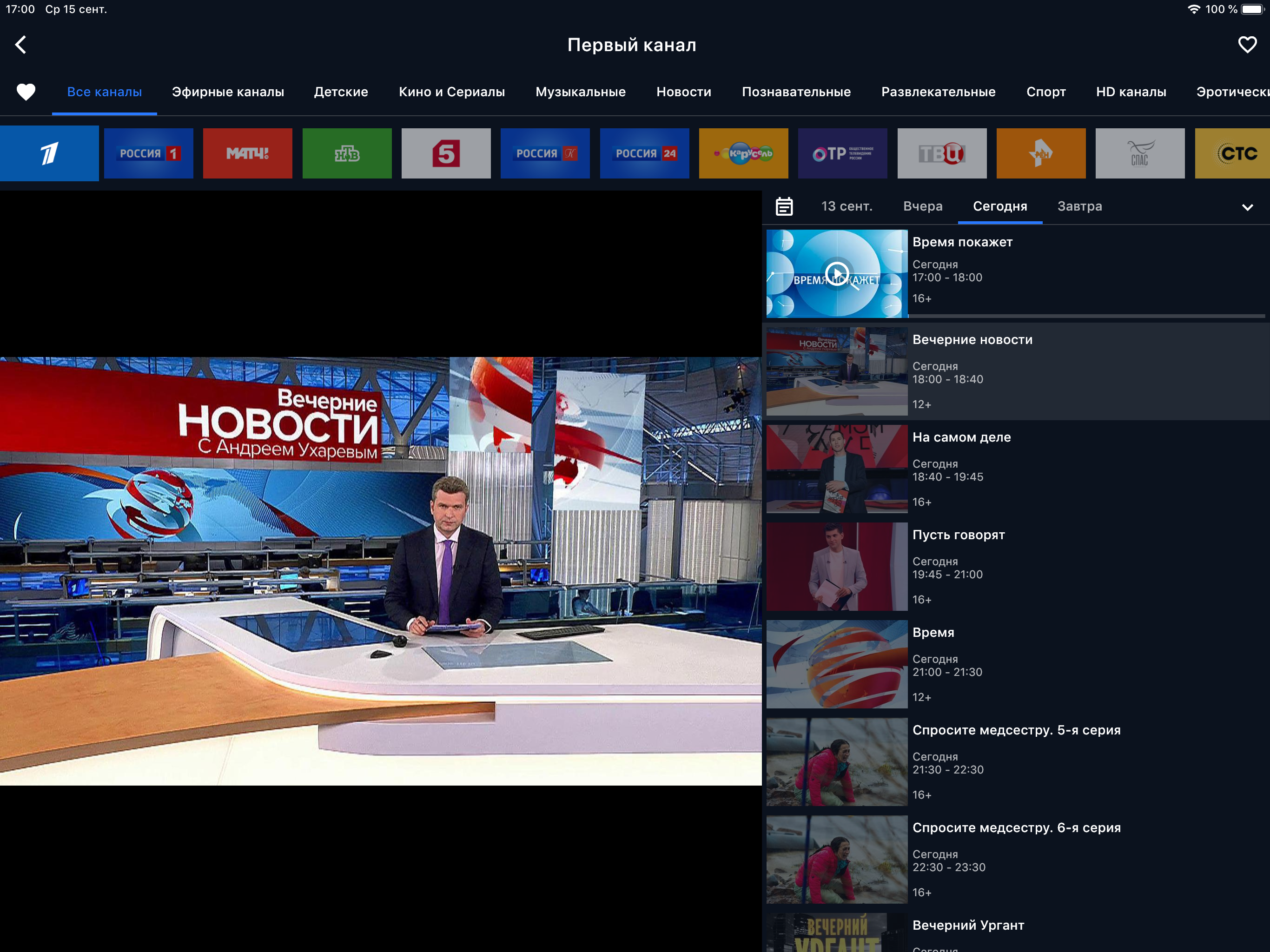The height and width of the screenshot is (952, 1270).
Task: Select the Кино и Сериалы category tab
Action: (x=452, y=92)
